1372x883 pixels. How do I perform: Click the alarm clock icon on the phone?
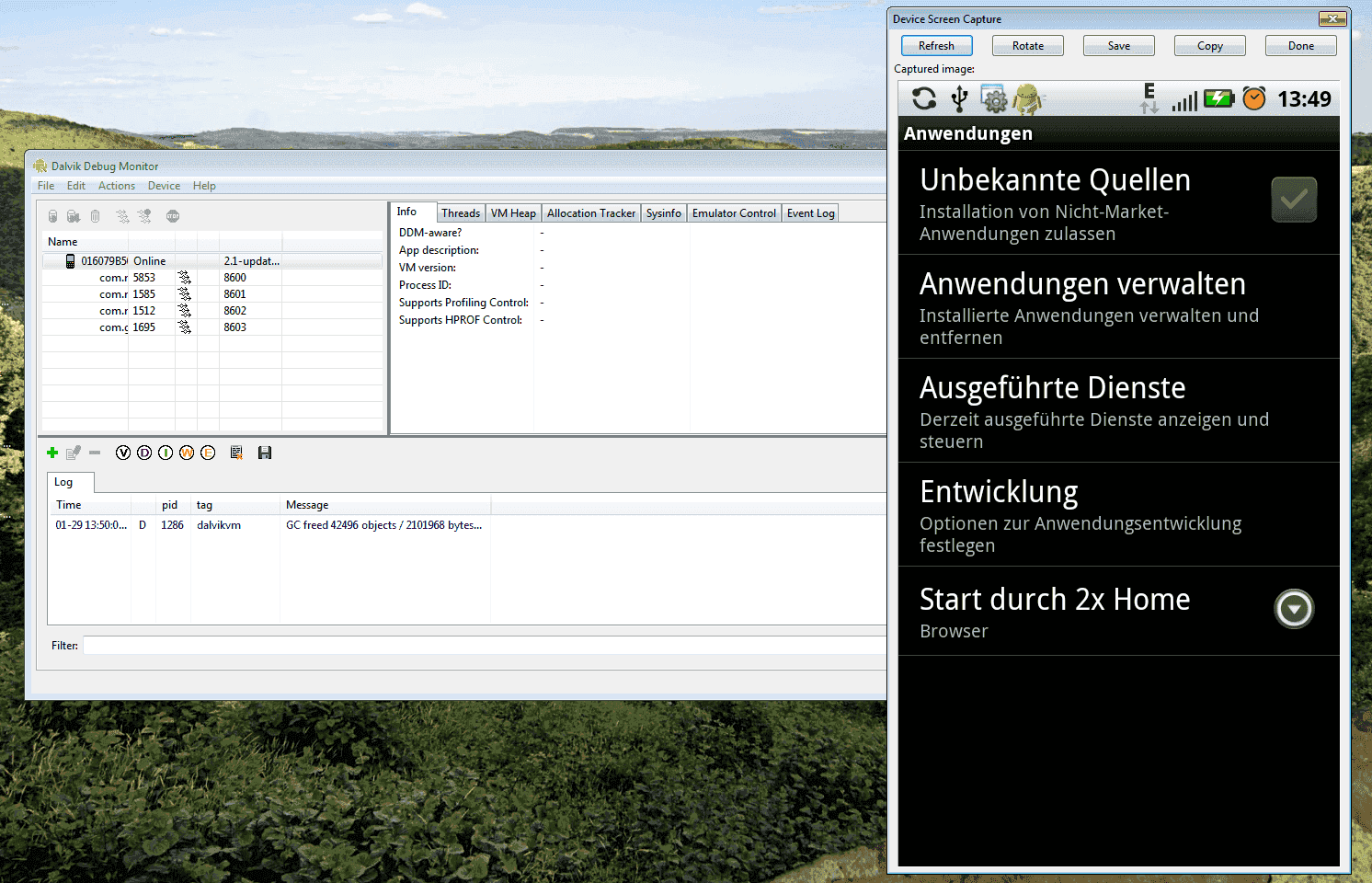tap(1254, 98)
